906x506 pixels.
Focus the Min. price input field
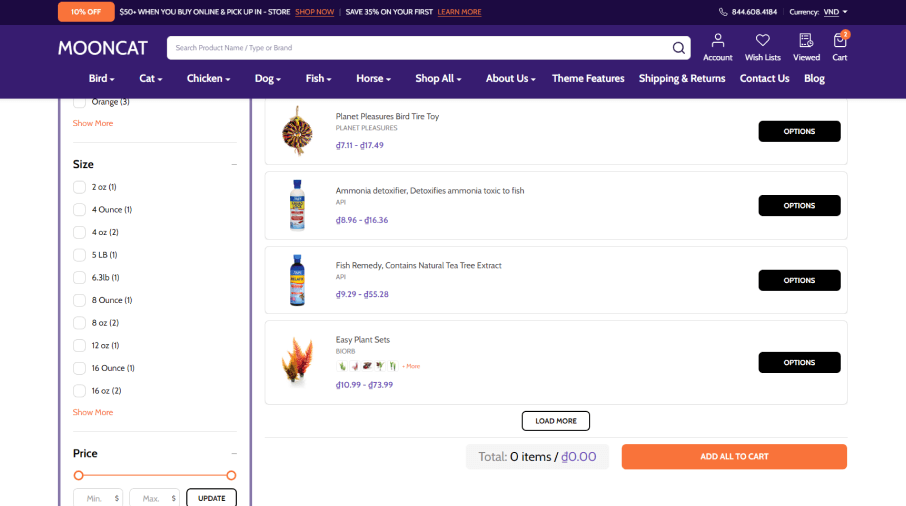tap(98, 498)
